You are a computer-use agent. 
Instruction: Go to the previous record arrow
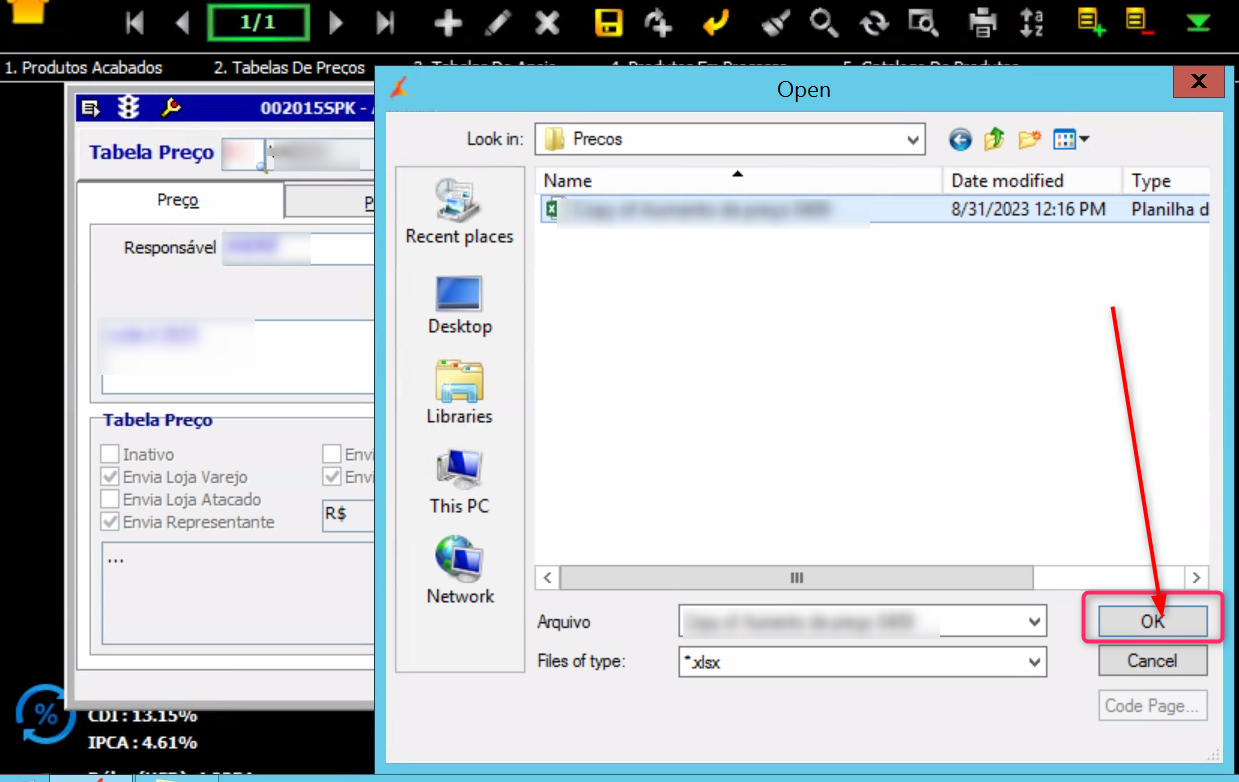182,22
